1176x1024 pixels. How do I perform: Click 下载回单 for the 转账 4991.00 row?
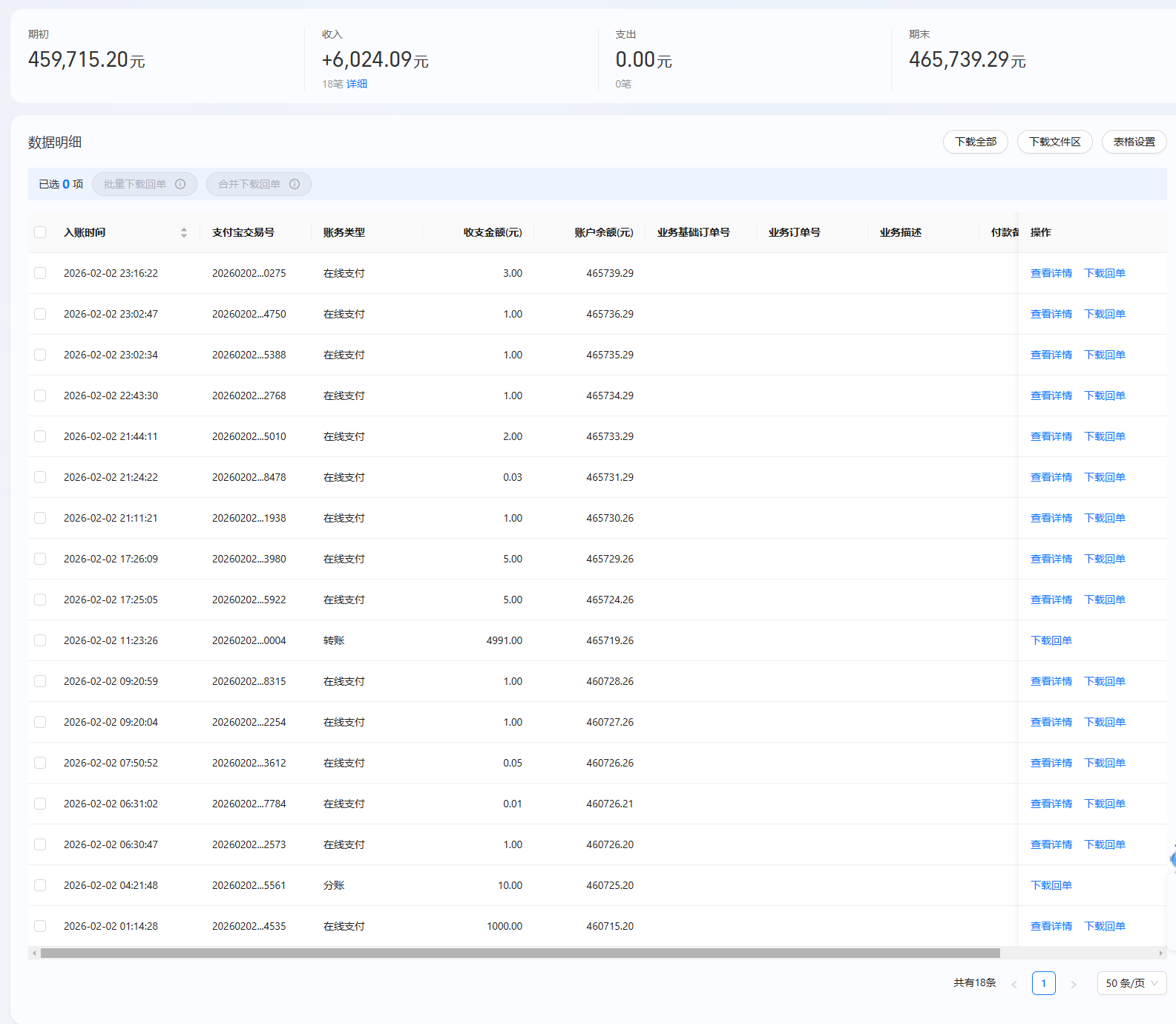point(1051,640)
